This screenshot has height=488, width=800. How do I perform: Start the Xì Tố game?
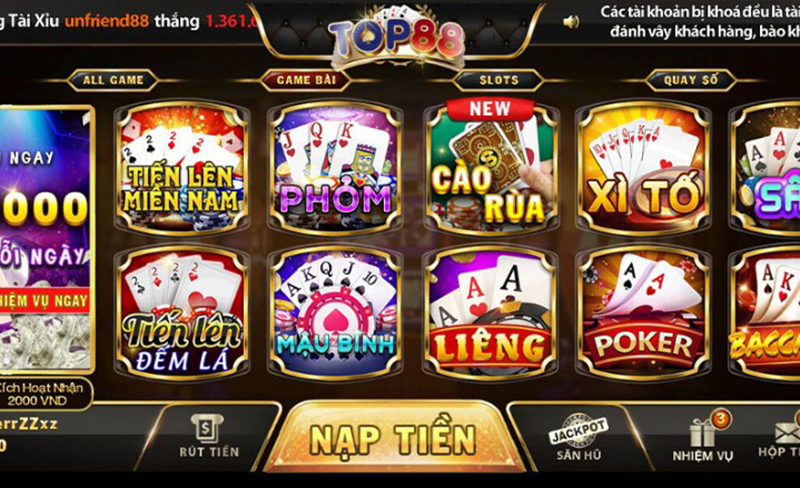click(643, 167)
